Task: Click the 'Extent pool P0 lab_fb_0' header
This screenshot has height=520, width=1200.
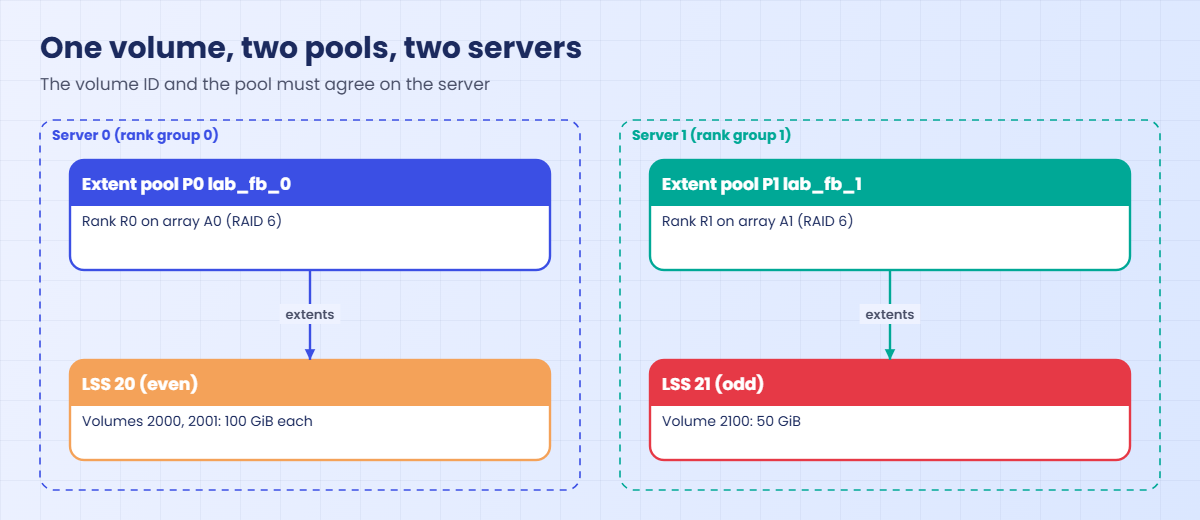Action: (x=310, y=184)
